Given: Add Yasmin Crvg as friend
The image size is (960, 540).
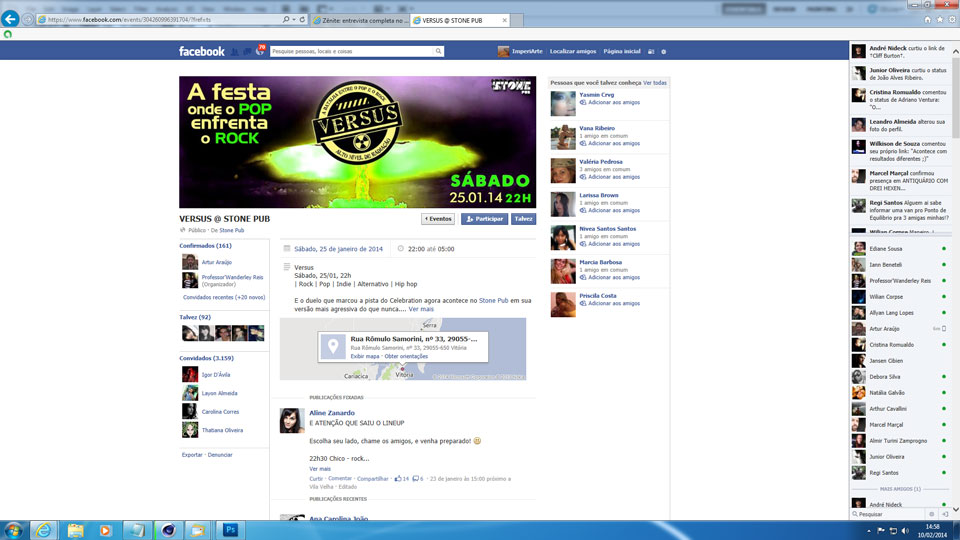Looking at the screenshot, I should pyautogui.click(x=609, y=103).
